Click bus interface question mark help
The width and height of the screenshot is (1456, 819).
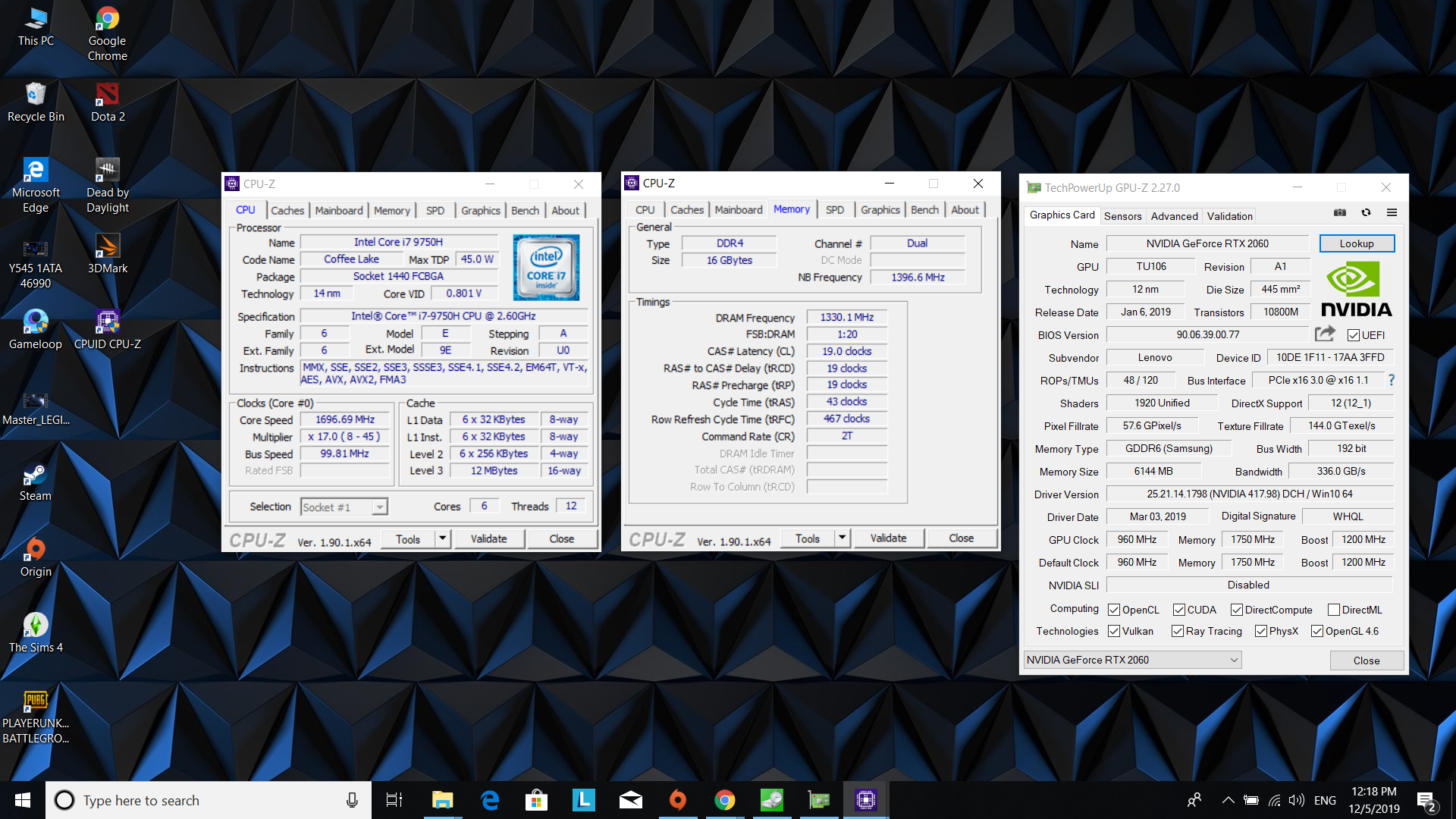[x=1391, y=380]
